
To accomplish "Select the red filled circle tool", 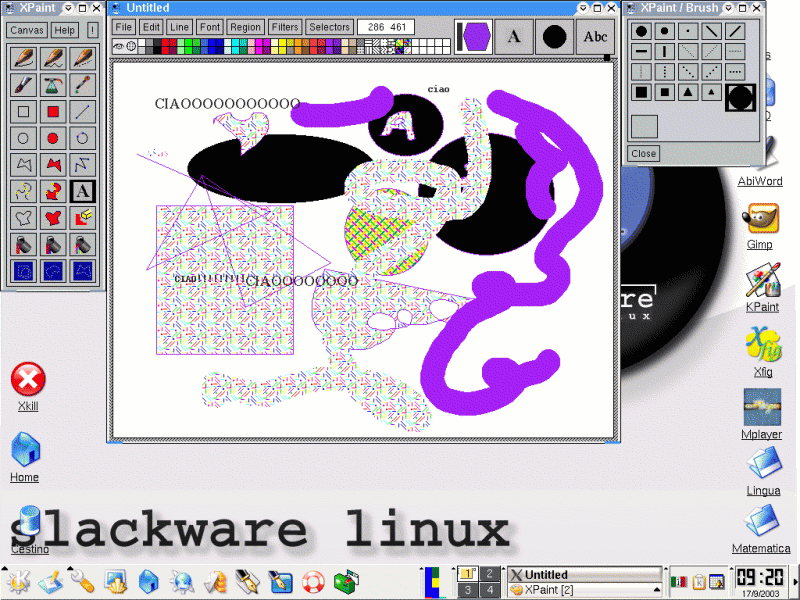I will pyautogui.click(x=53, y=138).
